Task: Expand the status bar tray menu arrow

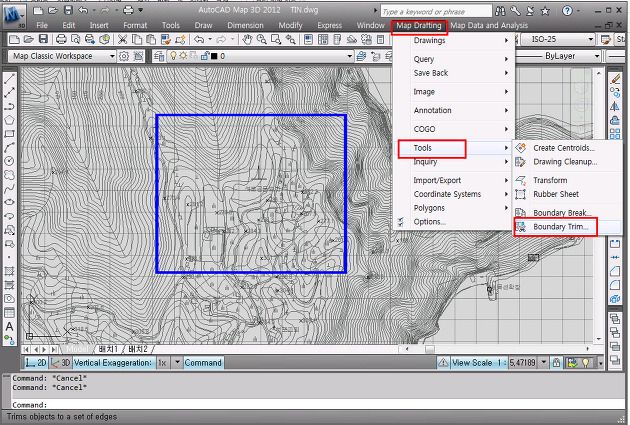Action: (x=600, y=363)
